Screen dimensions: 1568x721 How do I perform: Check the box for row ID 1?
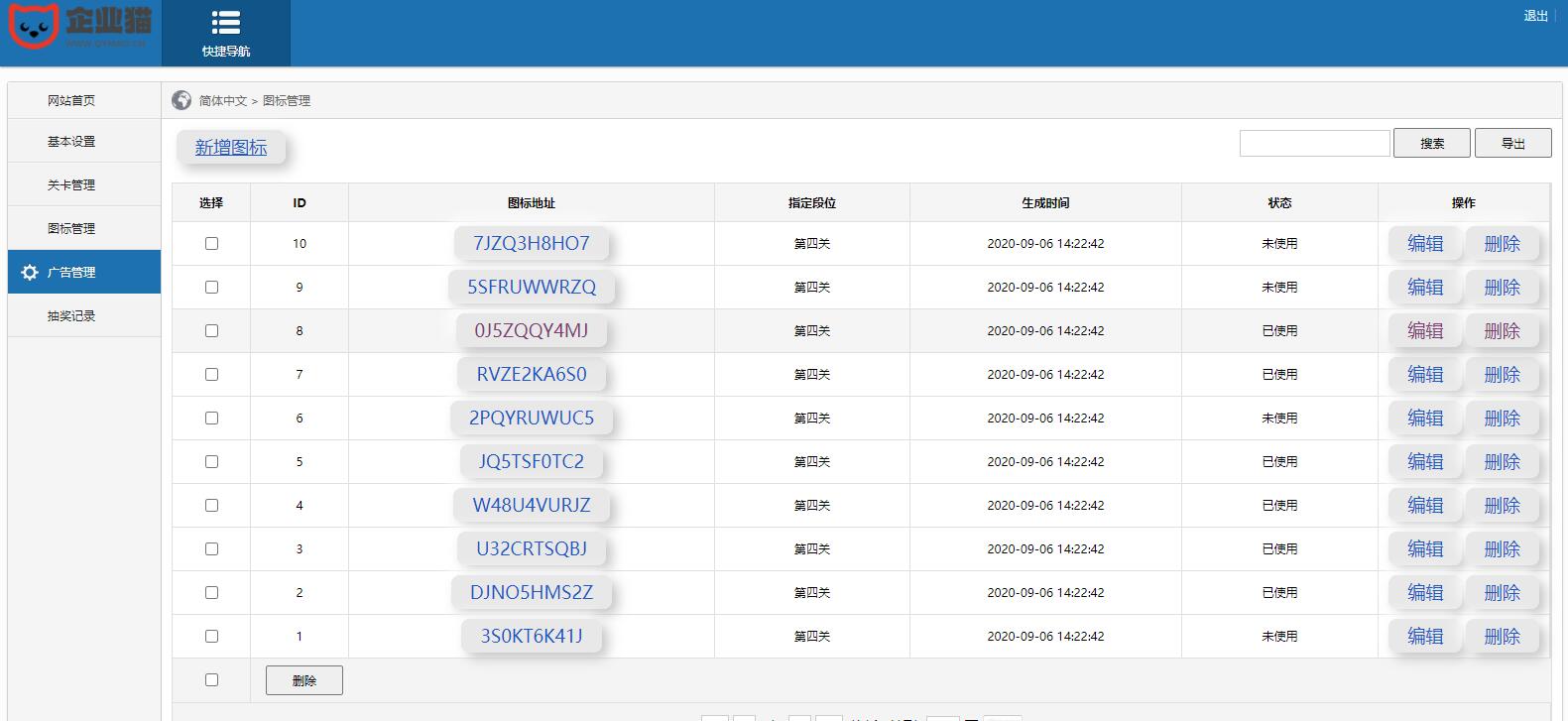[211, 636]
